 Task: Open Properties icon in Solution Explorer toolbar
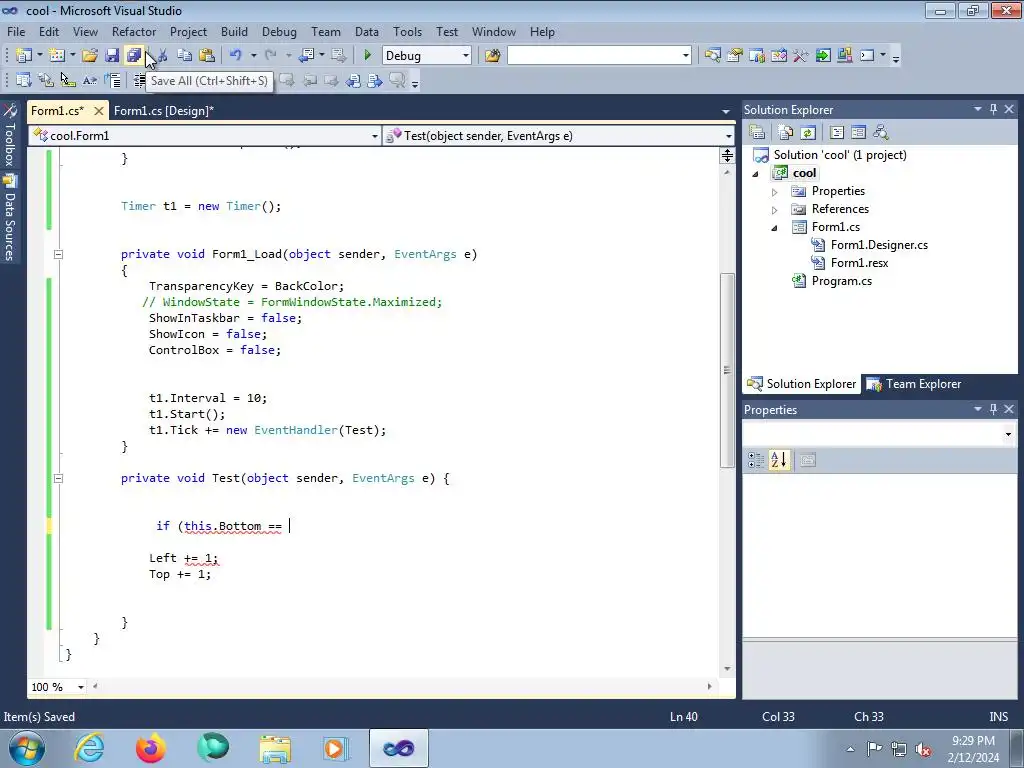click(x=757, y=133)
